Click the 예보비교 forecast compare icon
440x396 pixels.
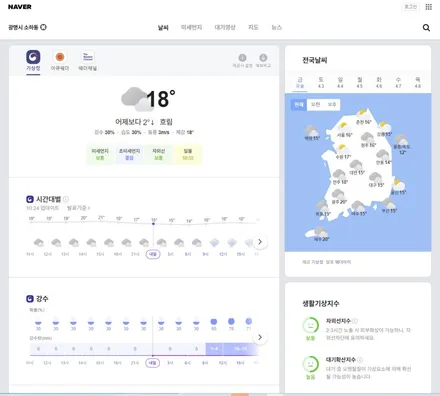pos(263,58)
